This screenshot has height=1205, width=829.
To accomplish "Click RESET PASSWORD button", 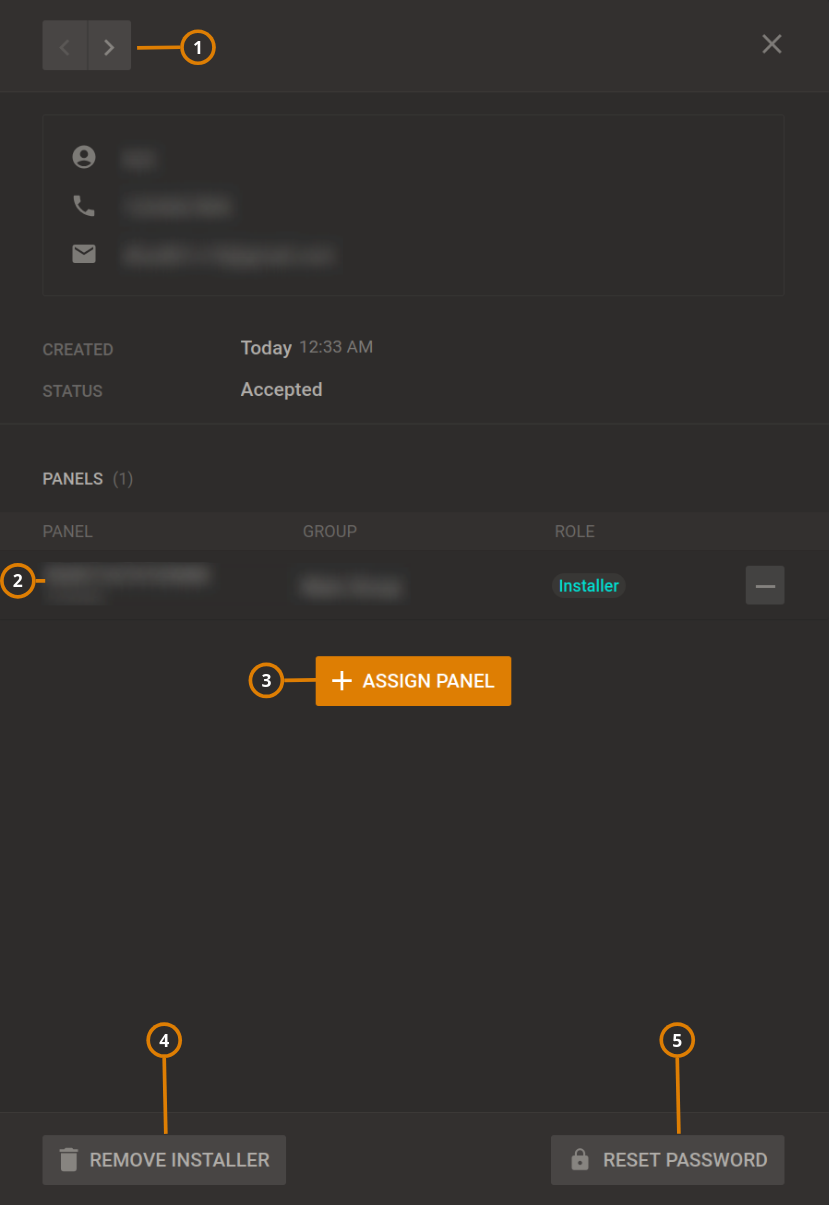I will pyautogui.click(x=667, y=1160).
